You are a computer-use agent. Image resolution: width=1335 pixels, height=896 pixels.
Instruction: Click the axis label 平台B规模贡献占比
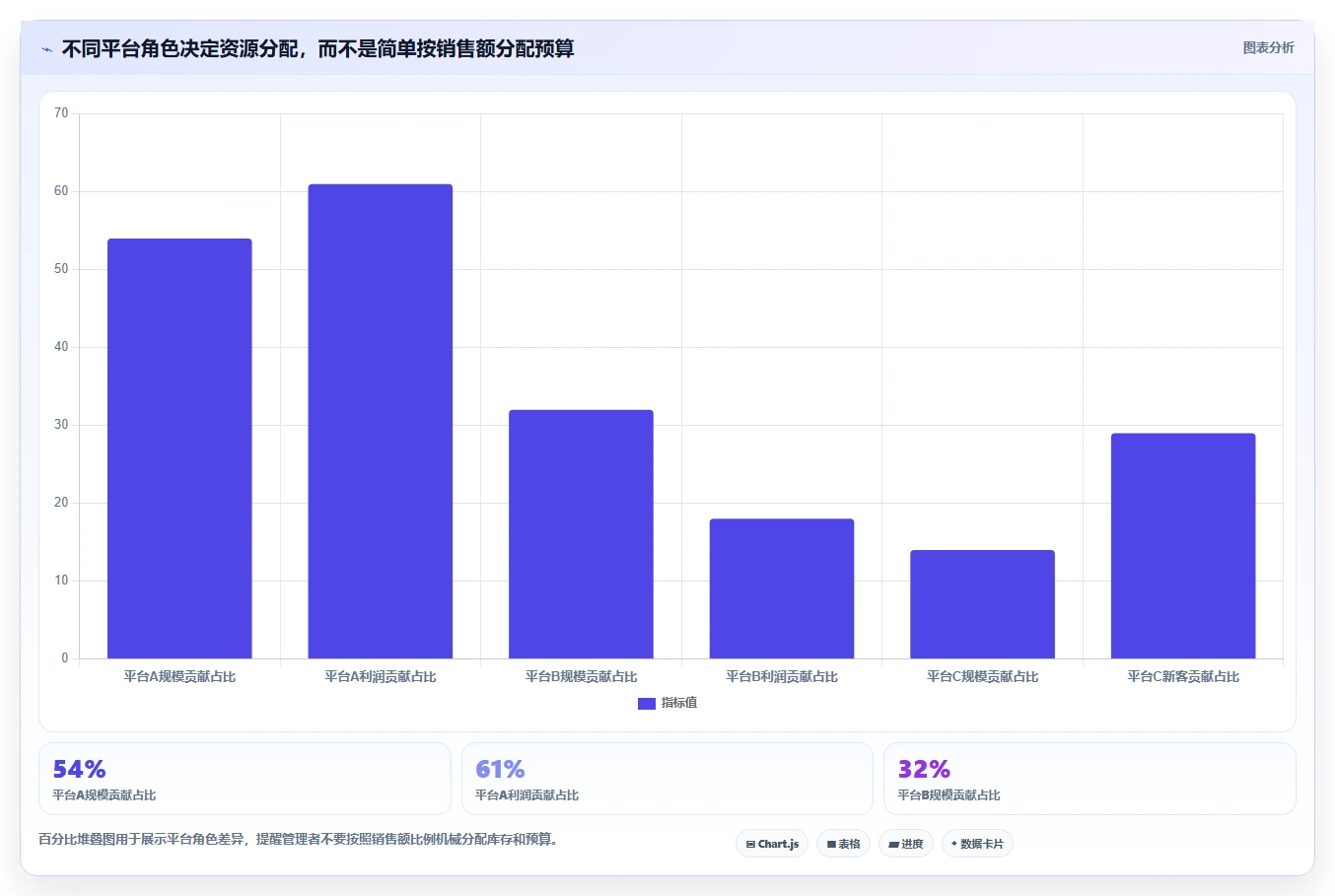tap(581, 677)
